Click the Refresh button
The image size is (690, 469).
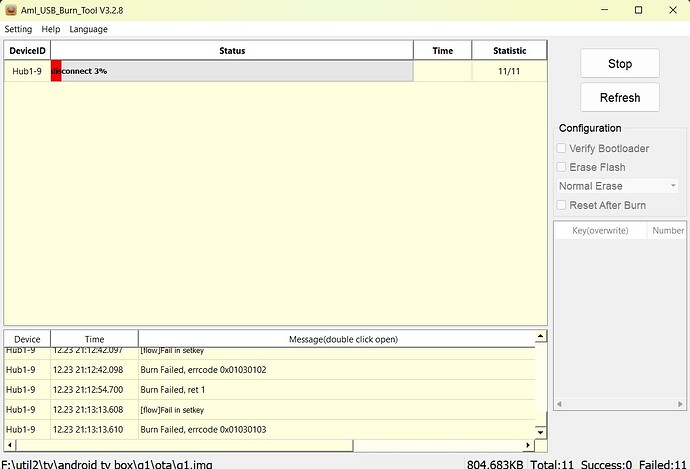pos(619,97)
